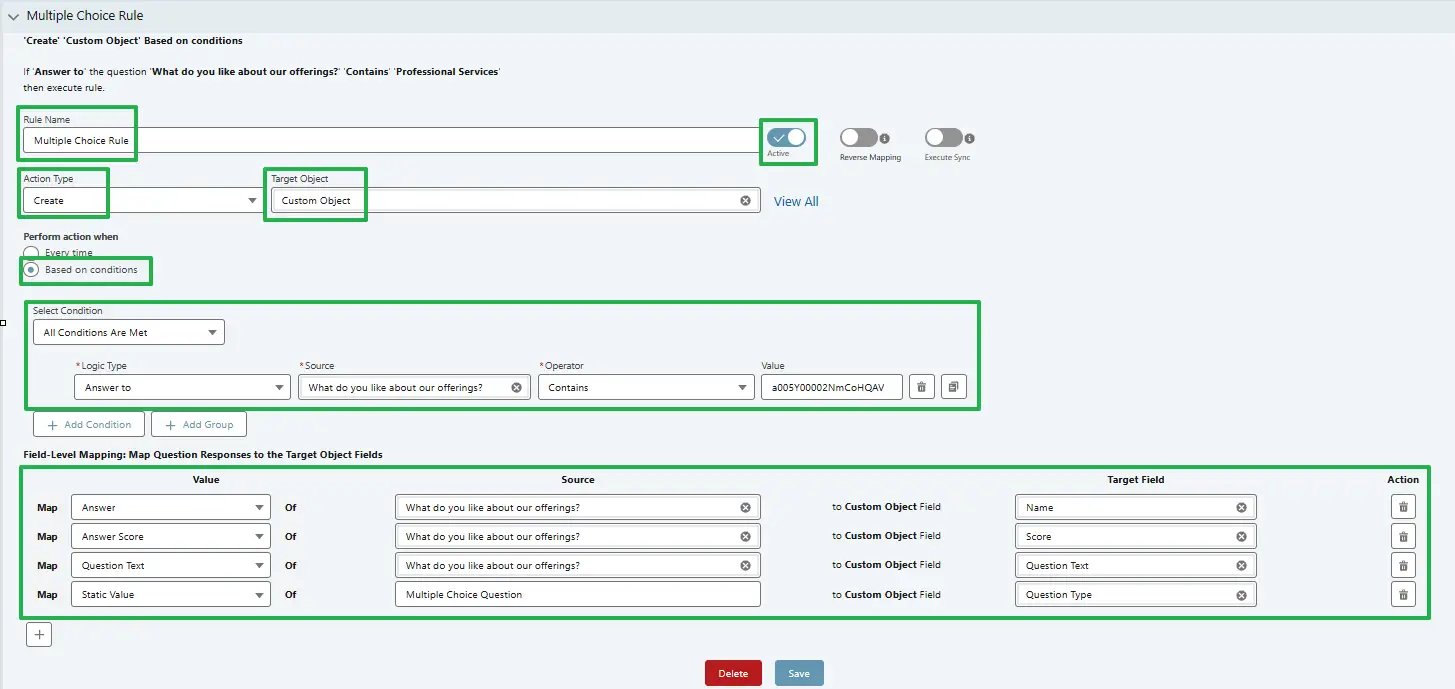Click info icon next to Execute Sync

click(x=970, y=139)
